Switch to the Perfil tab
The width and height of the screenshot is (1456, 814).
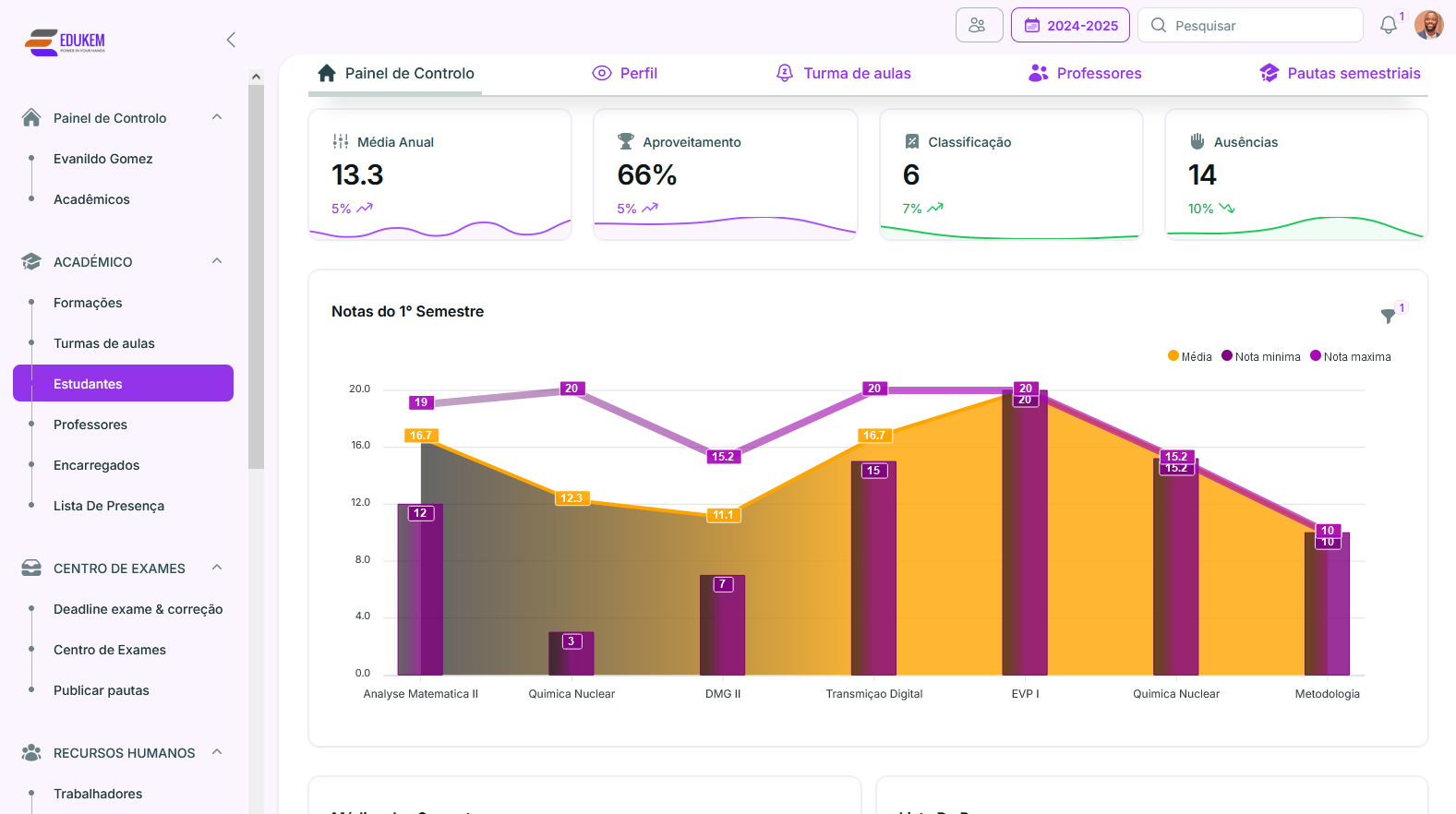(625, 74)
